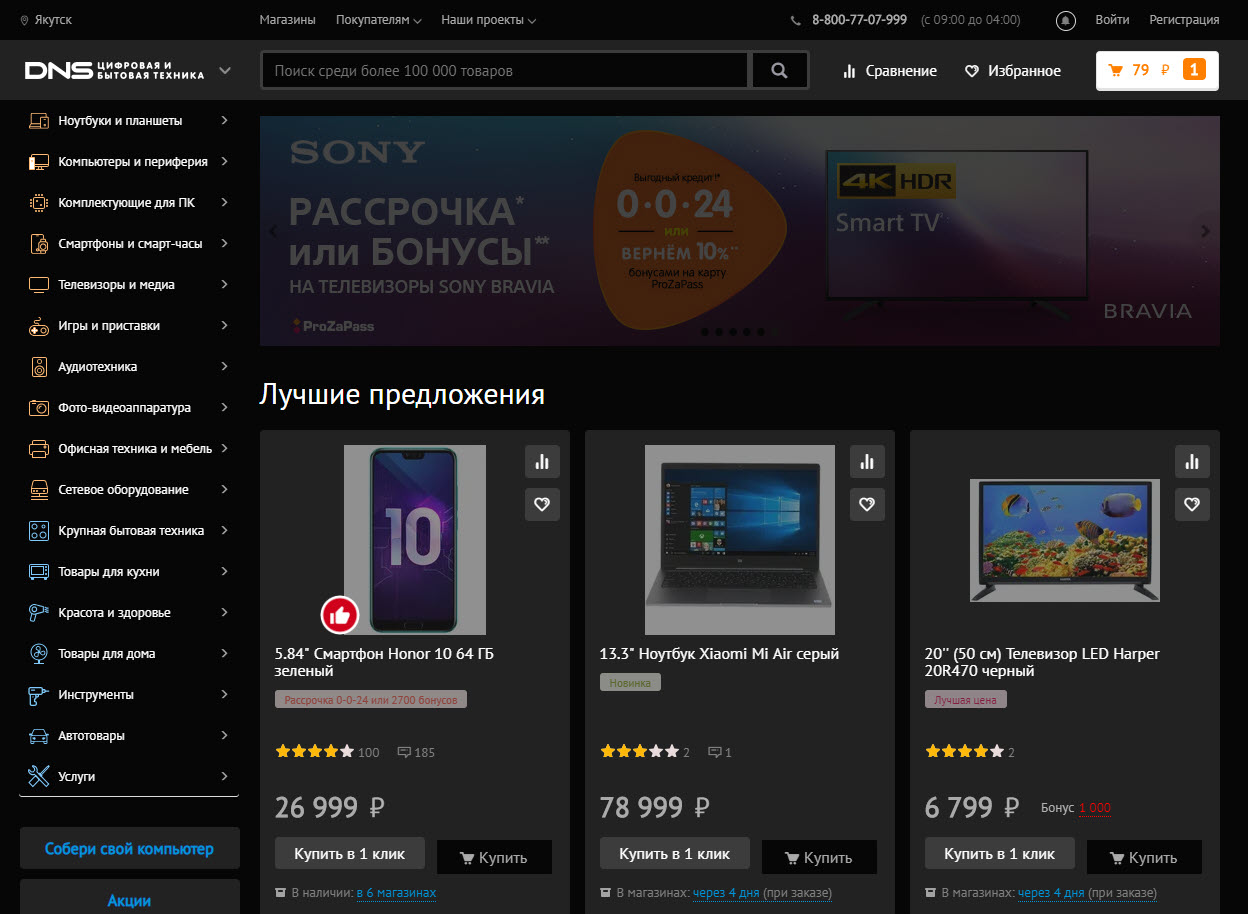Open the notifications bell icon
The height and width of the screenshot is (914, 1248).
[x=1066, y=20]
